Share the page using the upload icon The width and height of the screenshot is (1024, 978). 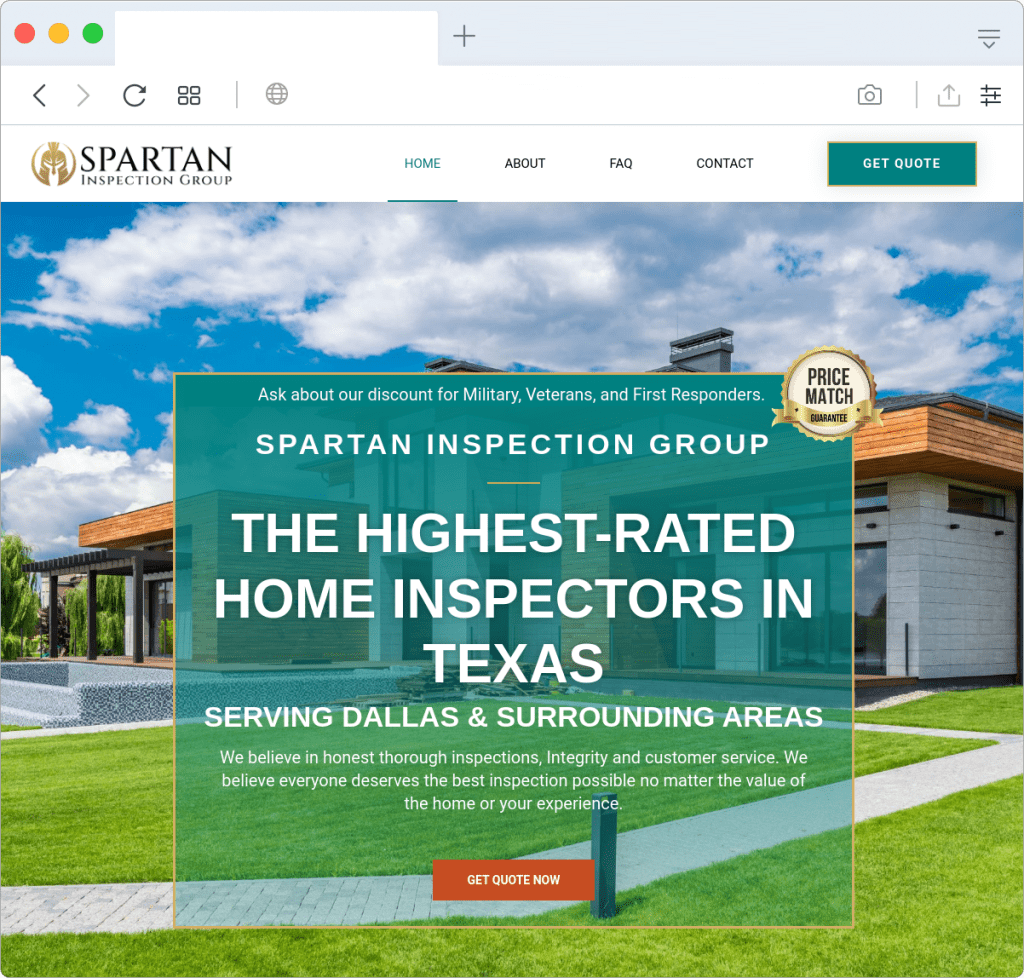(948, 95)
